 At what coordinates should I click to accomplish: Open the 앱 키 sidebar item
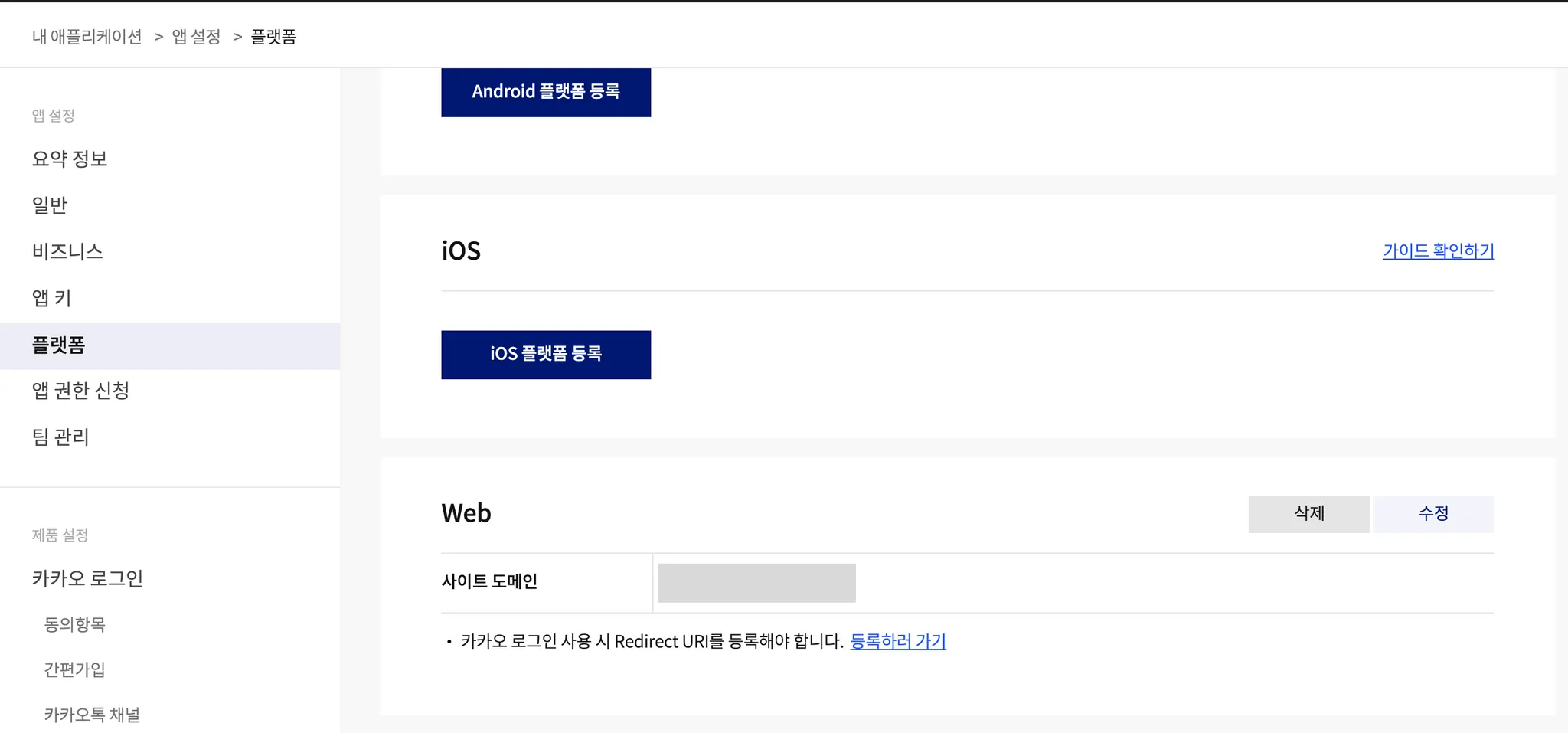click(51, 298)
